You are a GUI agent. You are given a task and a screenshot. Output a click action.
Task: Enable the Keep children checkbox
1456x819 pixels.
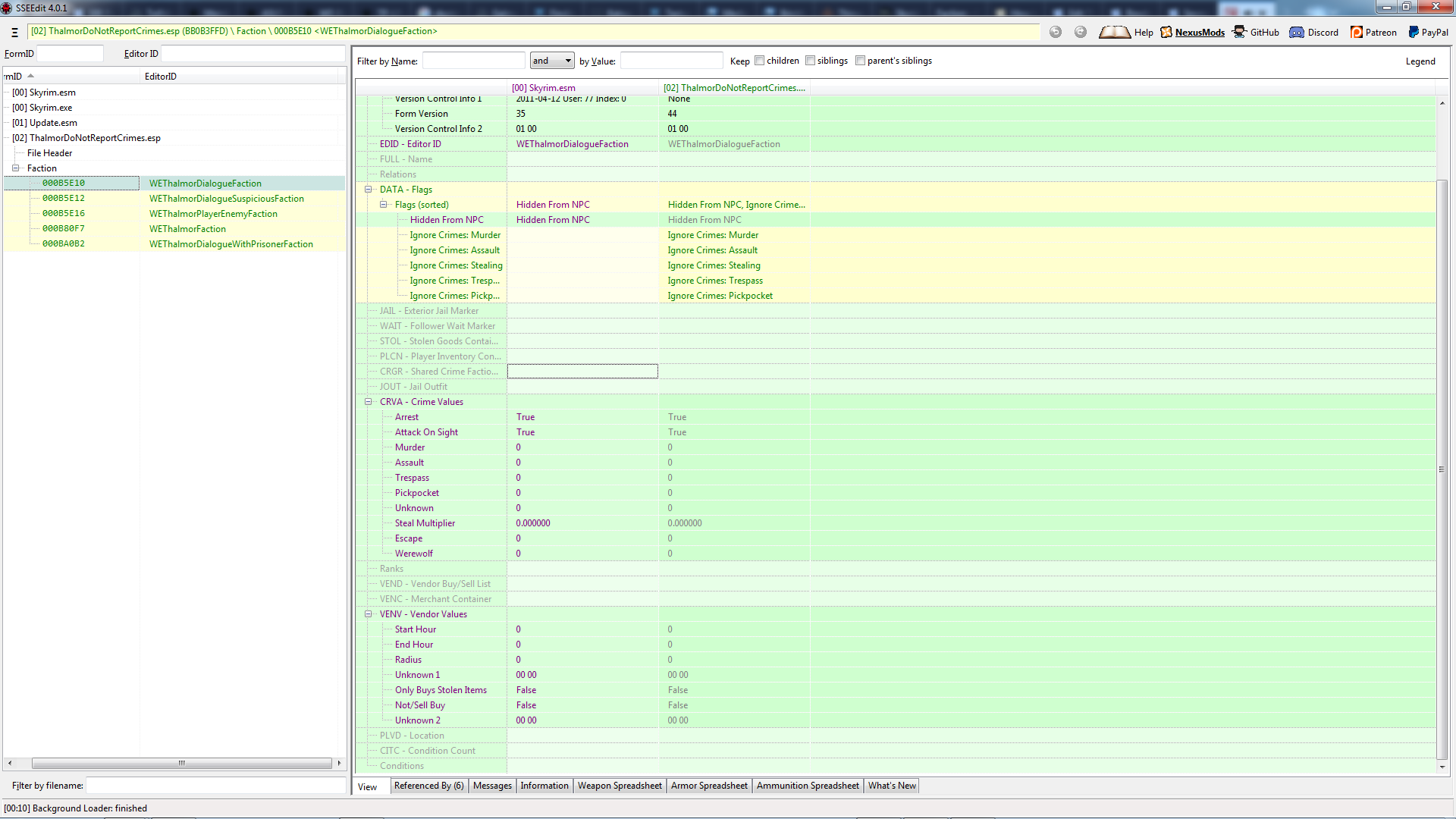pyautogui.click(x=760, y=61)
